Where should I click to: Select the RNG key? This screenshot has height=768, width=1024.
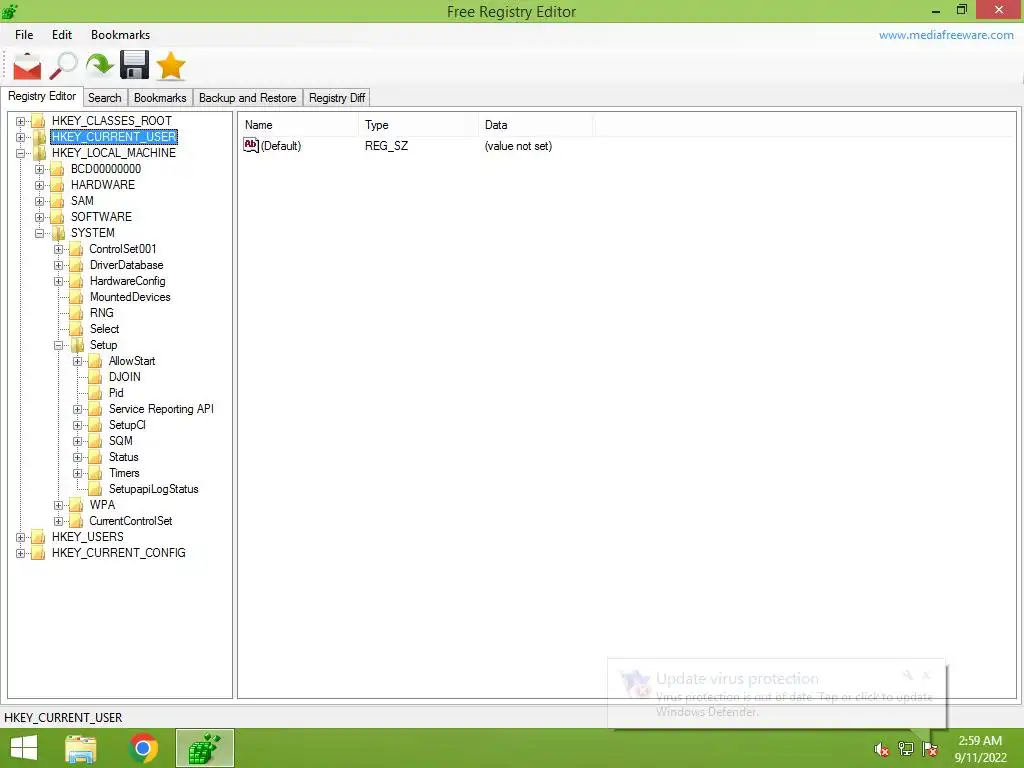(102, 313)
